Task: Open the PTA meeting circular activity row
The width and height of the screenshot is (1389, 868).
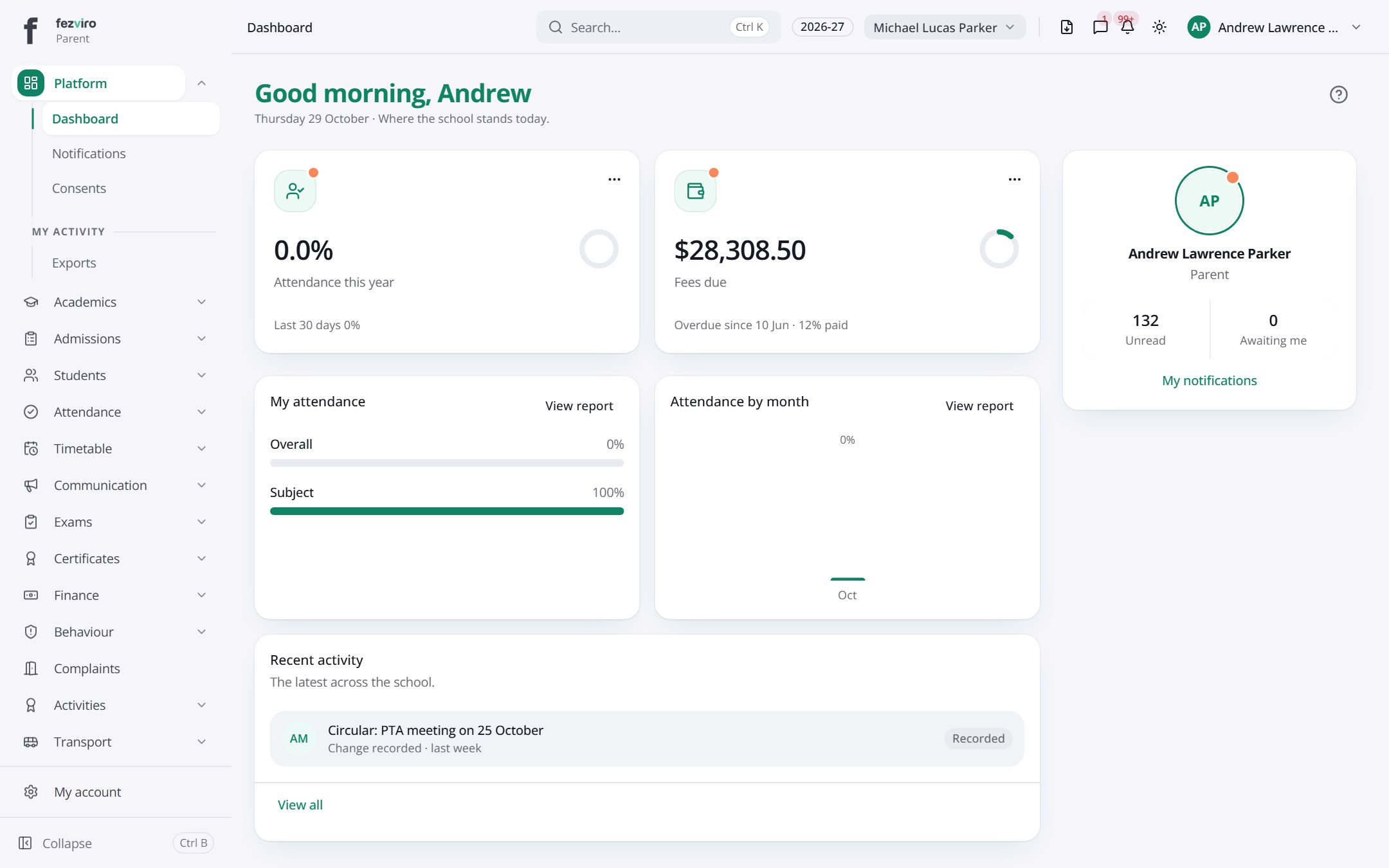Action: tap(647, 739)
